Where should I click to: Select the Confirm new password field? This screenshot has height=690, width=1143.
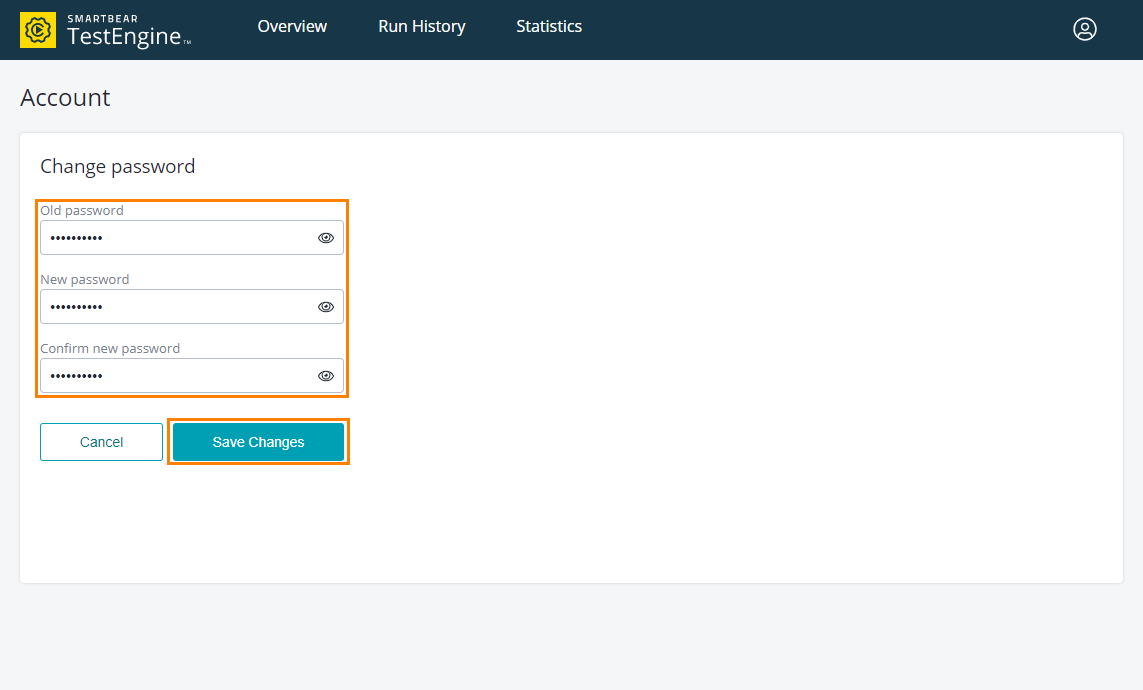[175, 376]
